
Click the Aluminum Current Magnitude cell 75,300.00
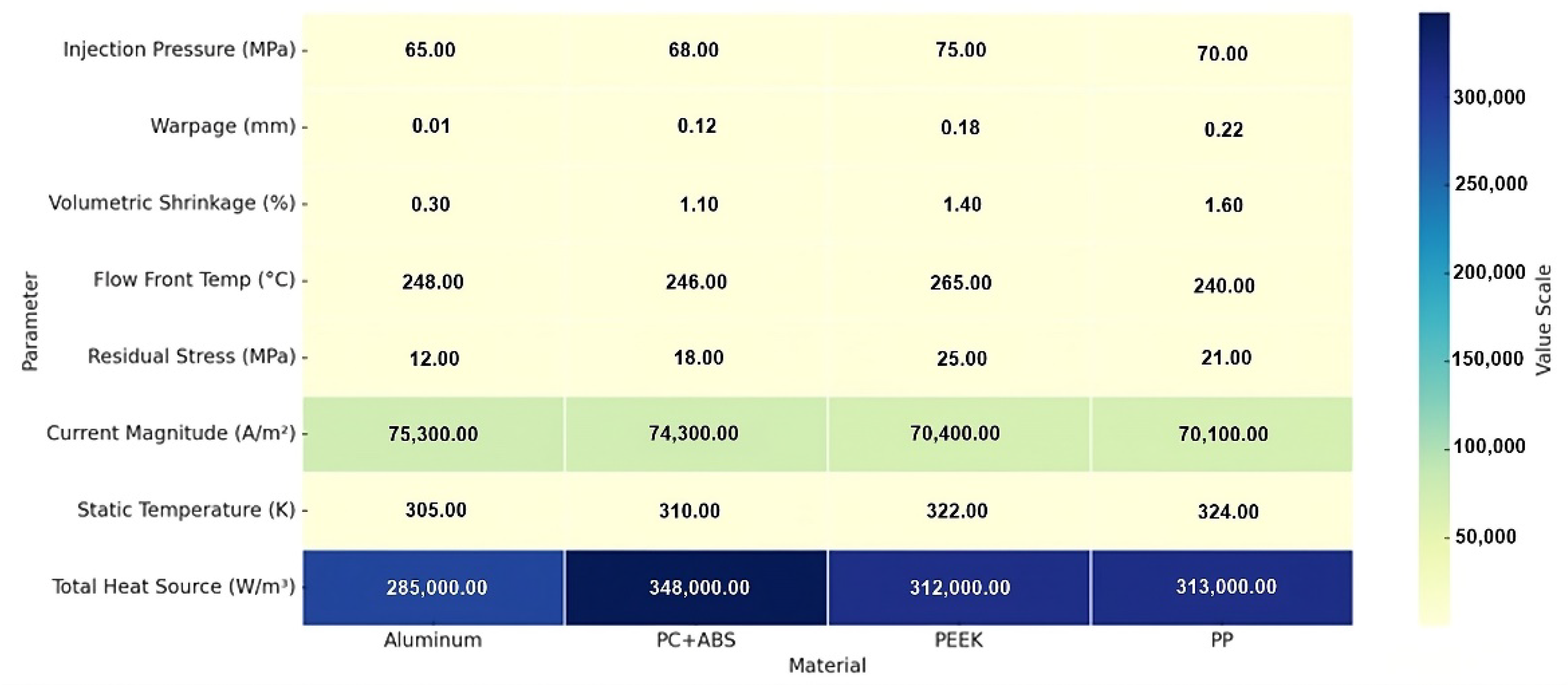pos(433,434)
